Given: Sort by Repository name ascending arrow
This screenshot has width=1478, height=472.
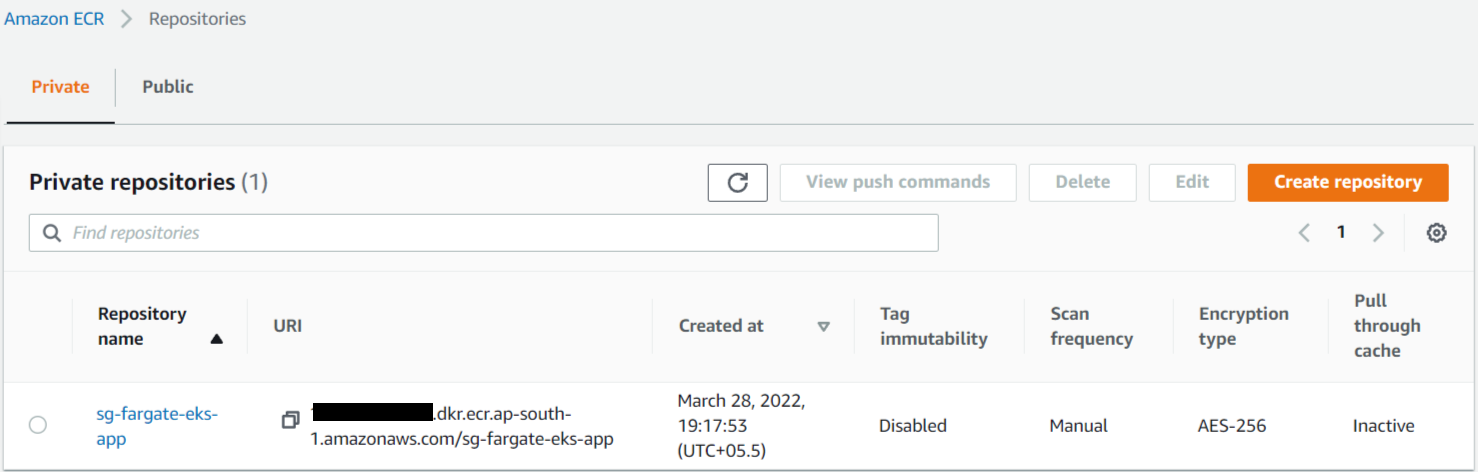Looking at the screenshot, I should point(216,339).
